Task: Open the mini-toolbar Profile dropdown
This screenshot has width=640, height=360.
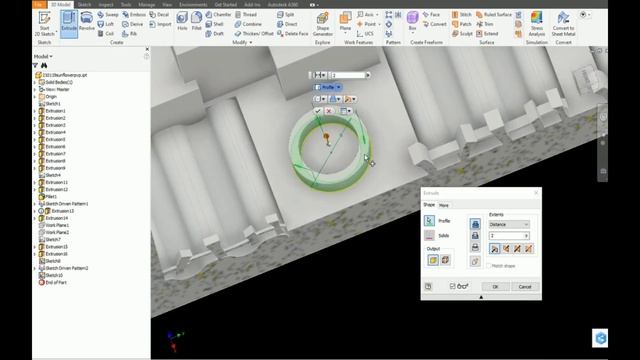Action: pyautogui.click(x=338, y=87)
